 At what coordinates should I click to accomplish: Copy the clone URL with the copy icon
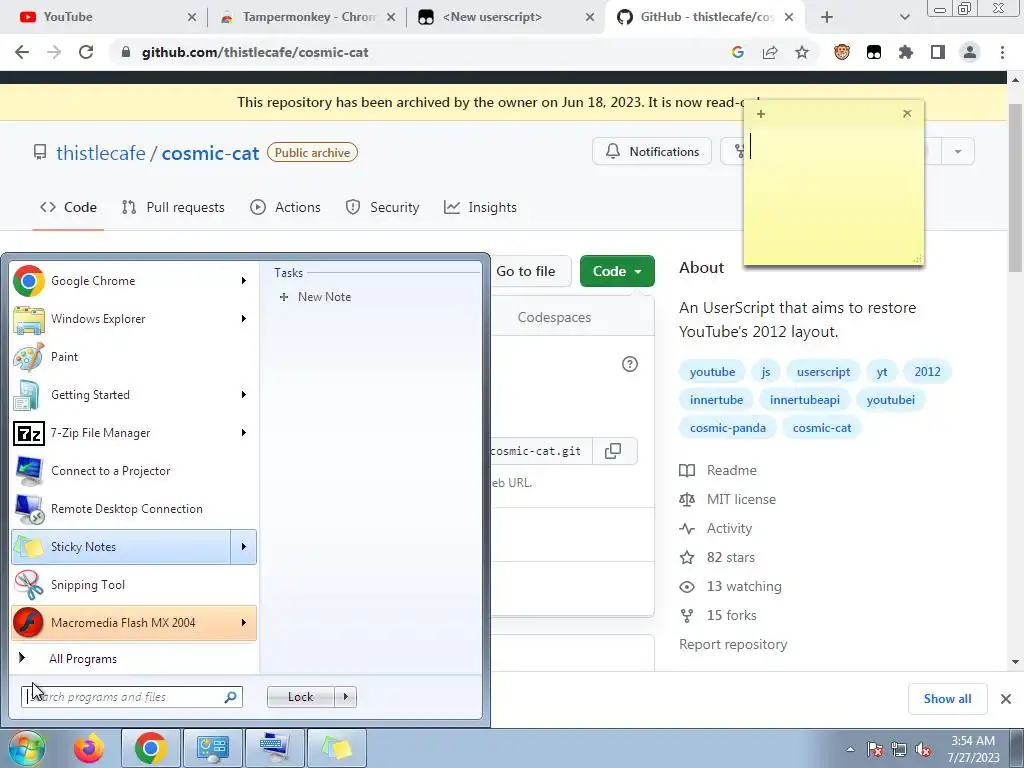pyautogui.click(x=613, y=451)
